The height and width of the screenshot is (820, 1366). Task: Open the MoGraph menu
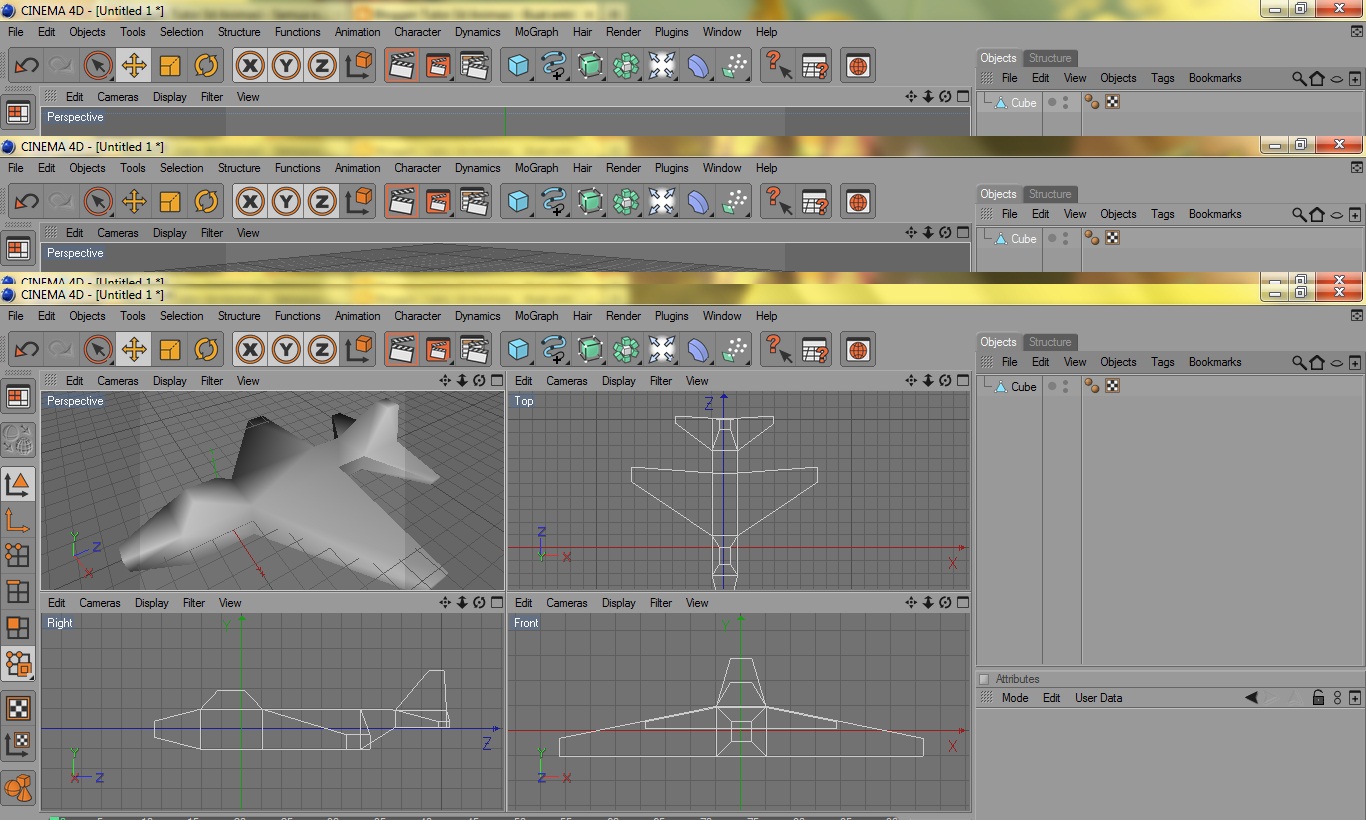tap(536, 315)
